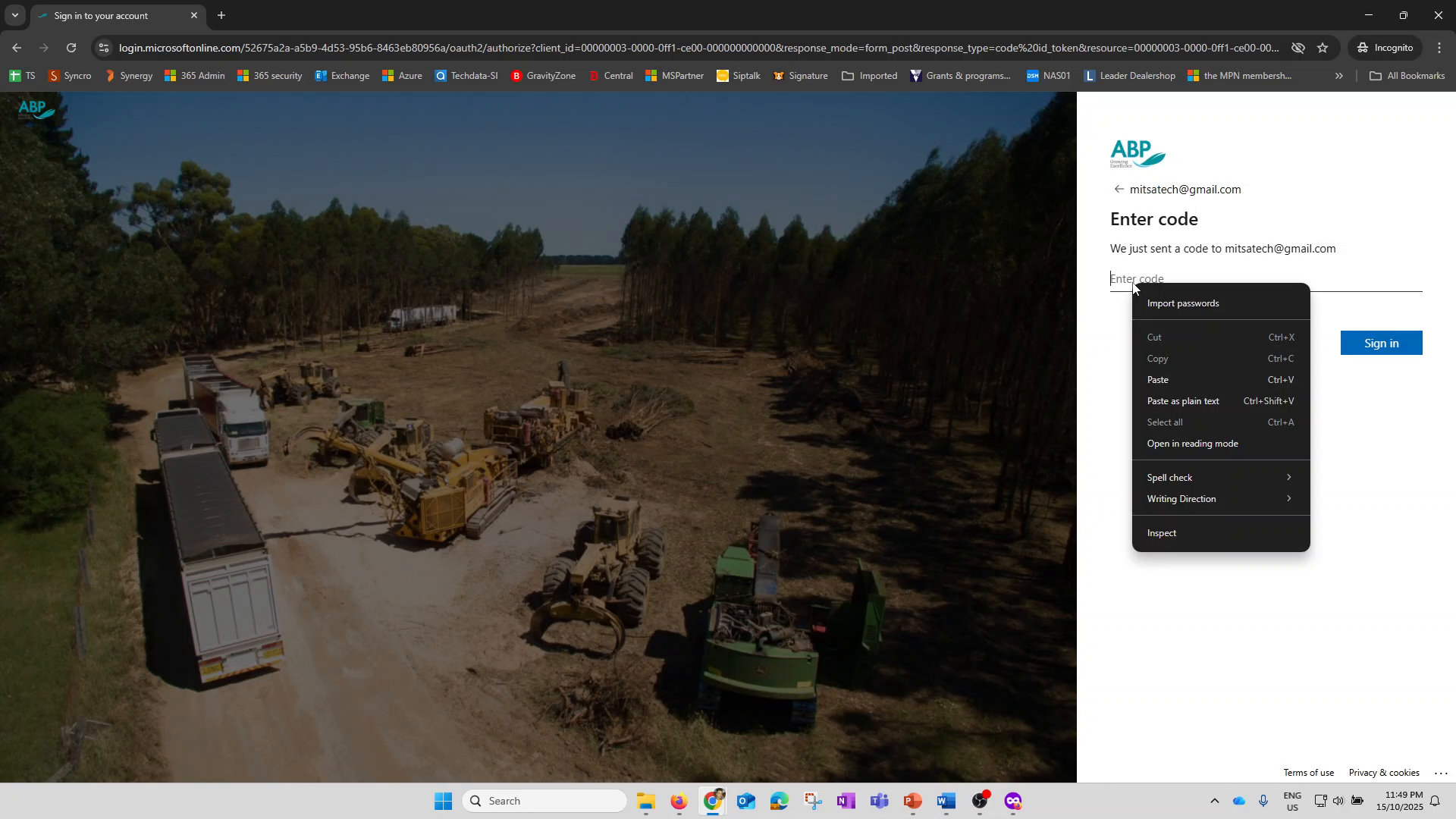
Task: Reload the current page
Action: coord(71,47)
